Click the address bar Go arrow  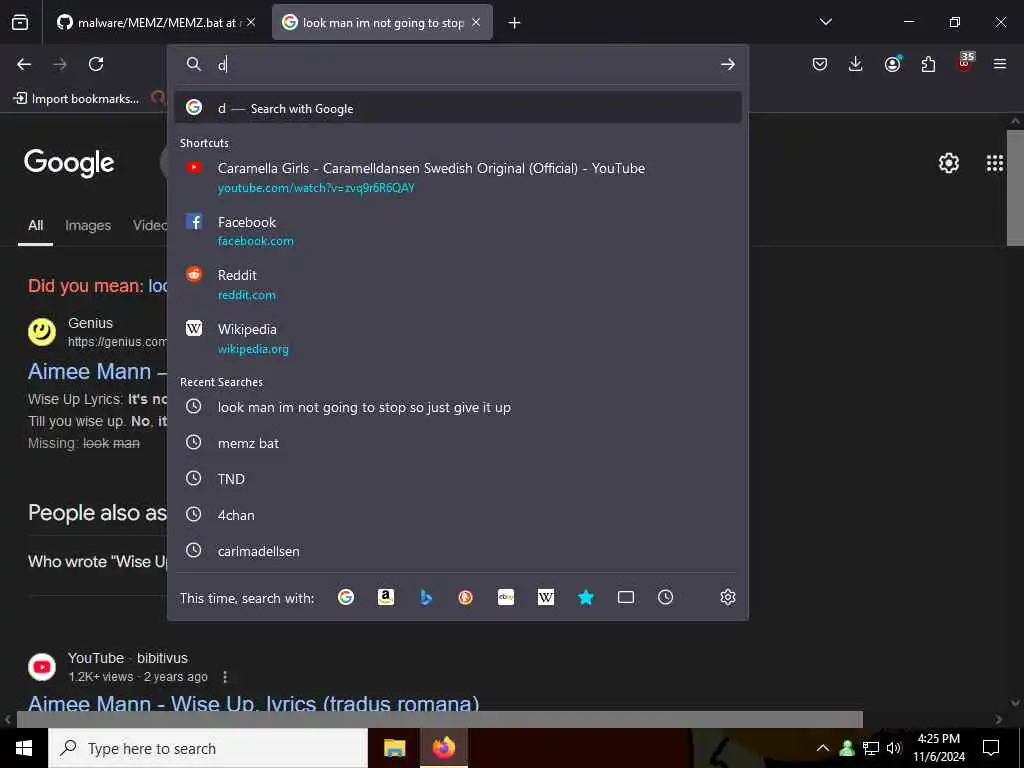[728, 64]
